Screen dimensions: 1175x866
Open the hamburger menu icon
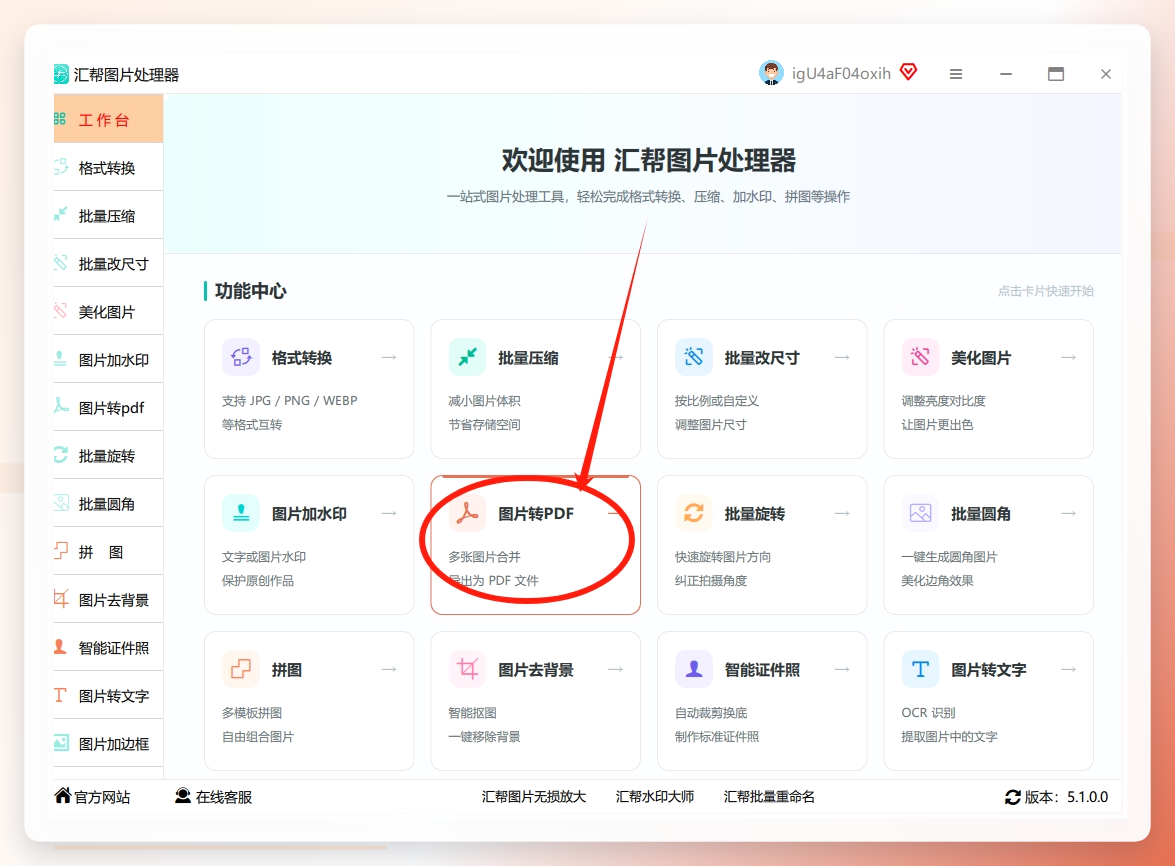[955, 74]
